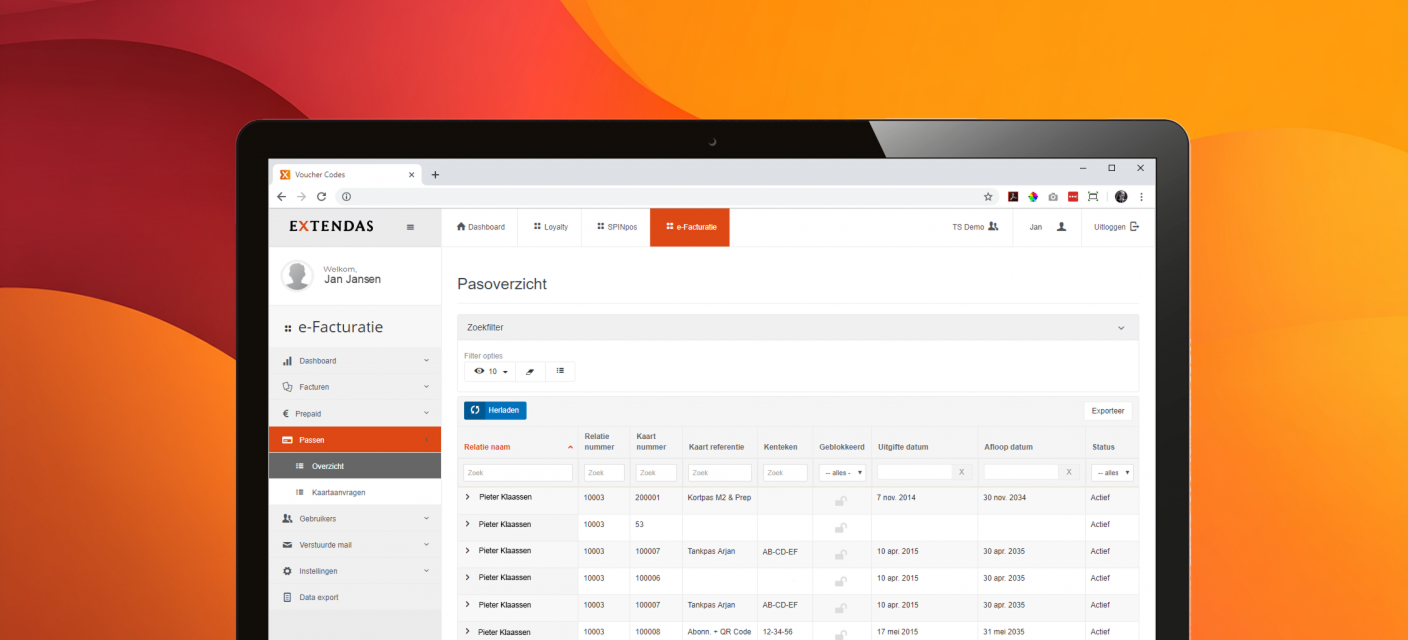
Task: Expand the Prepaid menu chevron
Action: (x=426, y=413)
